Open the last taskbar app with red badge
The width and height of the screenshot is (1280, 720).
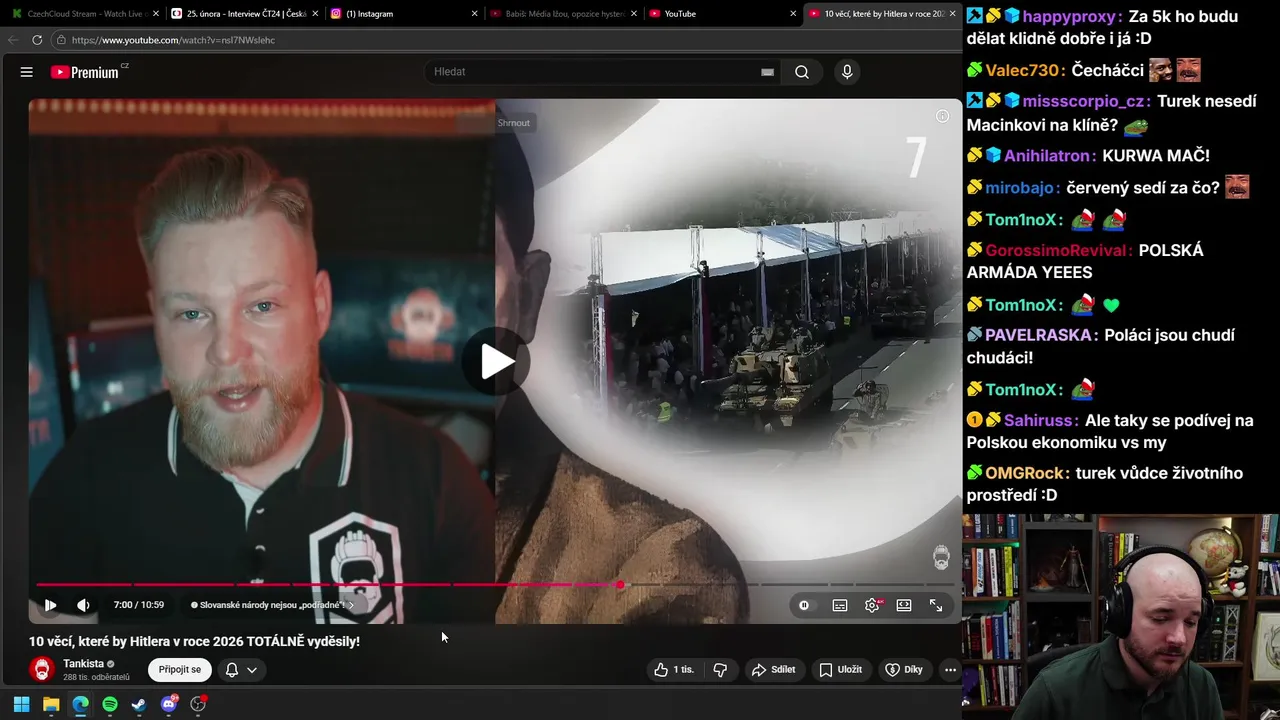198,704
